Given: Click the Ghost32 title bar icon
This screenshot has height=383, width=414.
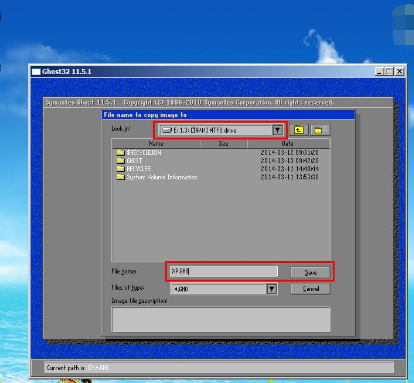Looking at the screenshot, I should [x=36, y=72].
